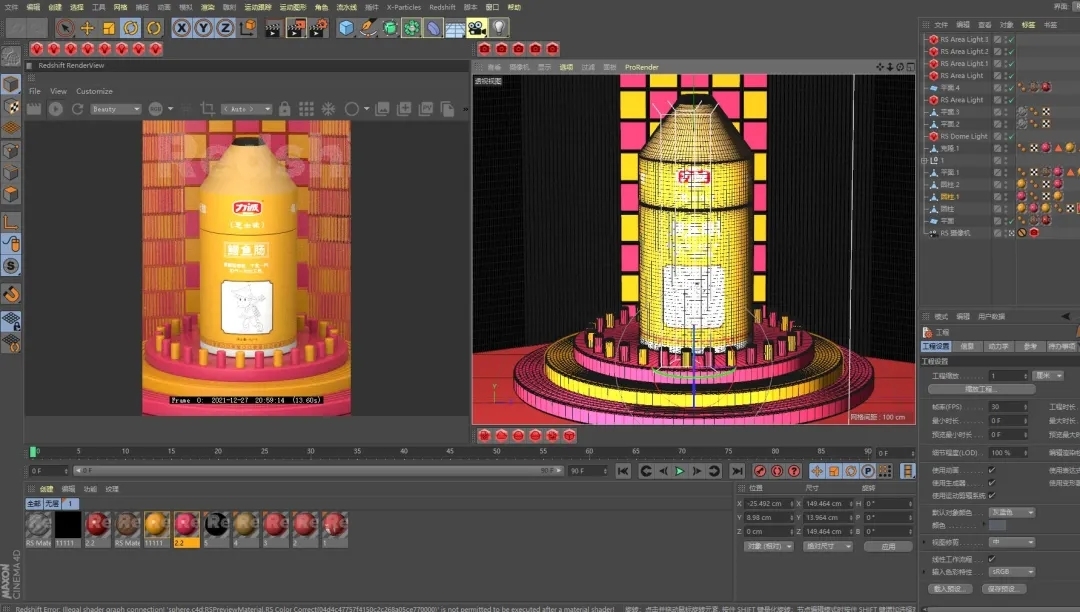Click the Camera object icon in toolbar

point(477,28)
